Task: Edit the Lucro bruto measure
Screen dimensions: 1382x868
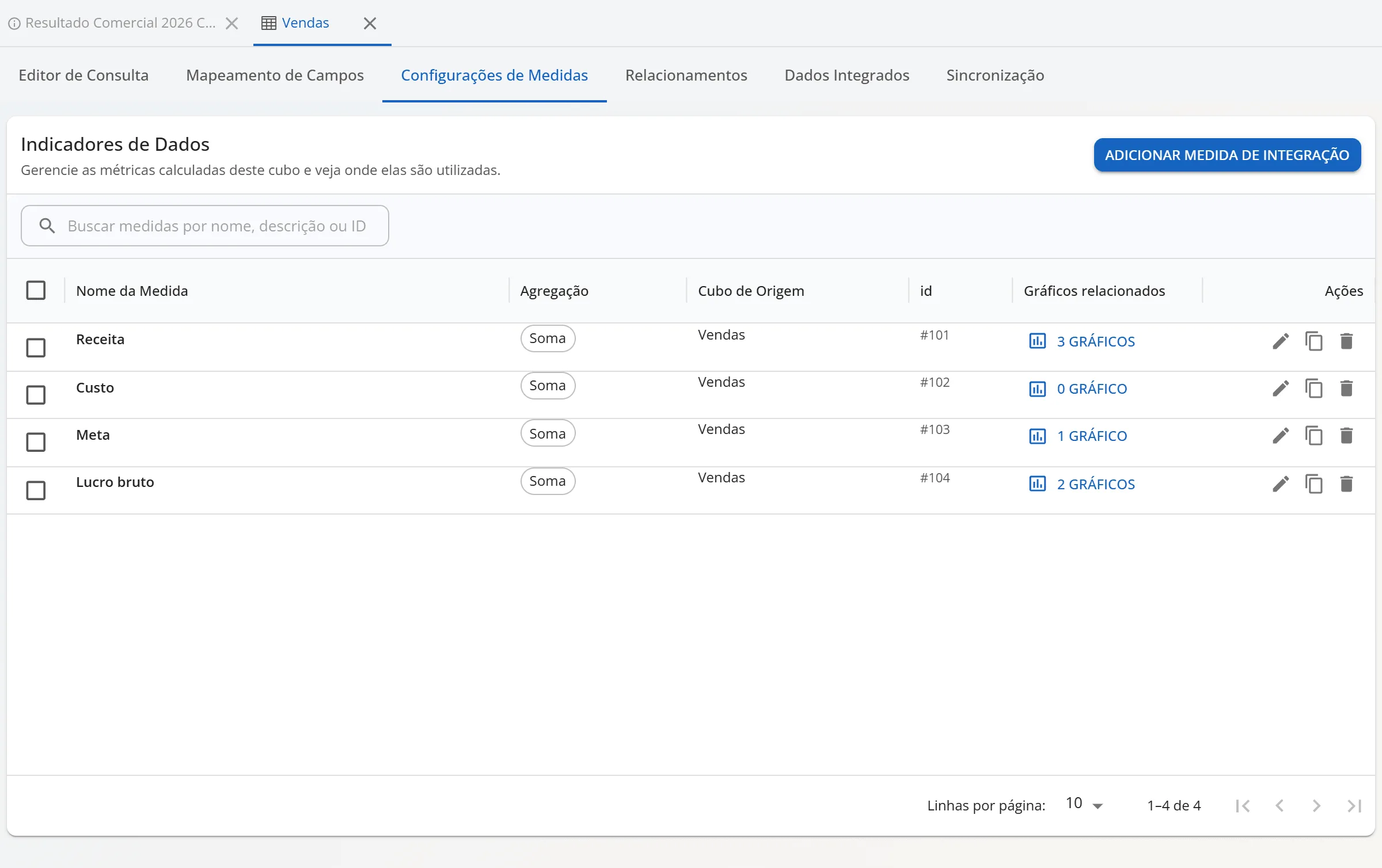Action: pyautogui.click(x=1281, y=484)
